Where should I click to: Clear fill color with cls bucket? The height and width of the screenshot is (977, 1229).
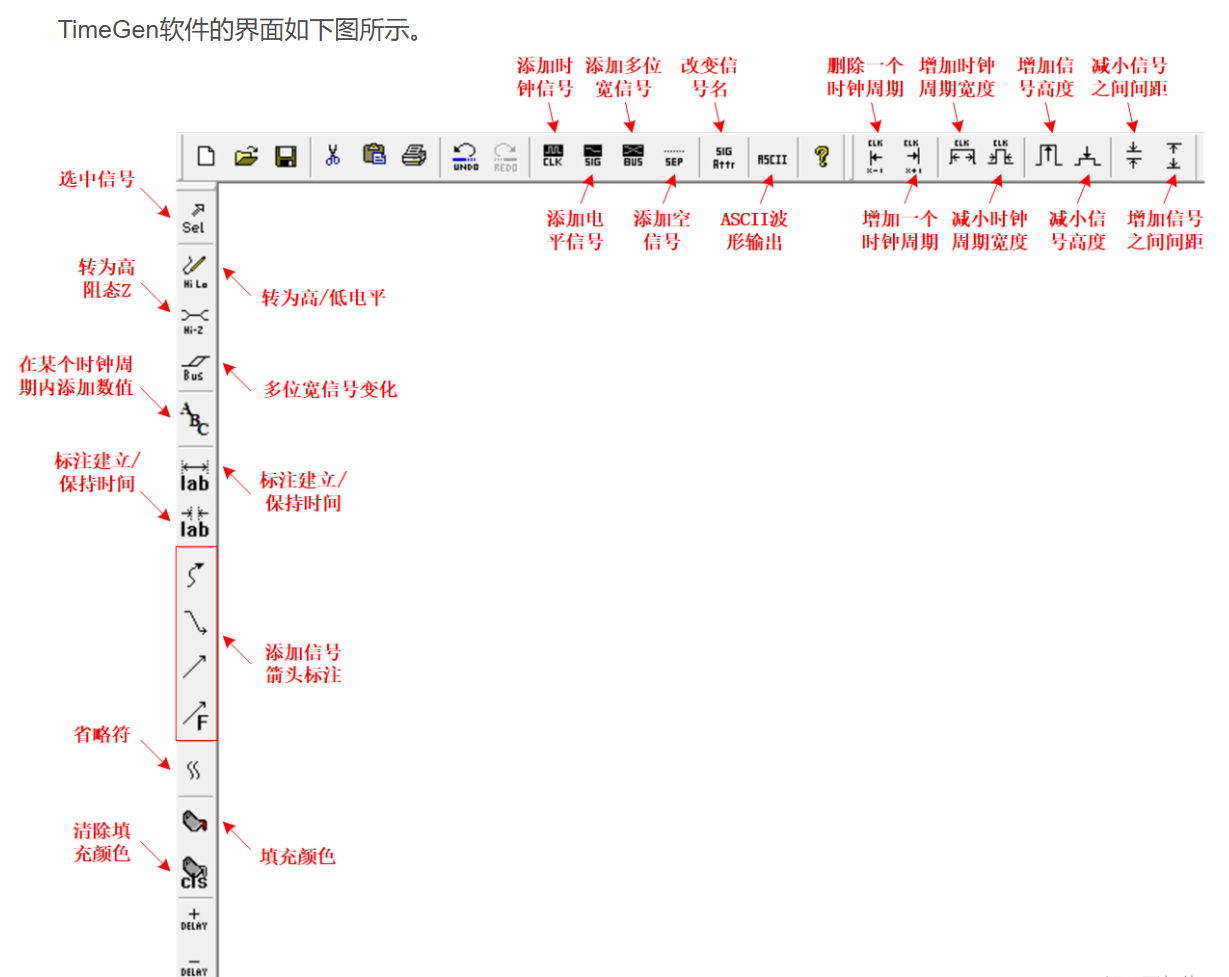tap(195, 873)
